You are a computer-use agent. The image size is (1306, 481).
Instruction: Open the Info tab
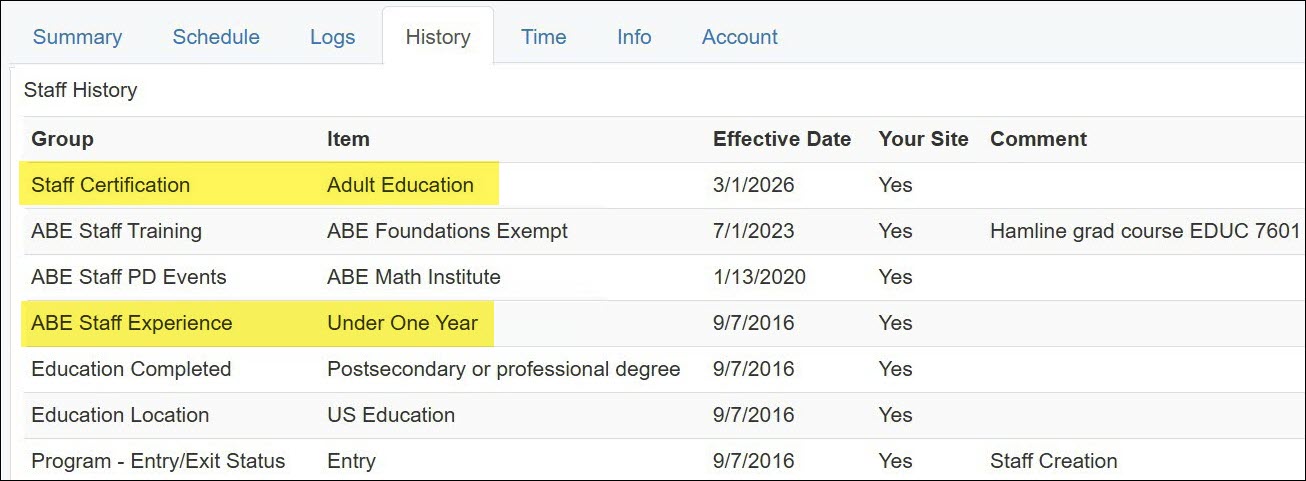[634, 37]
